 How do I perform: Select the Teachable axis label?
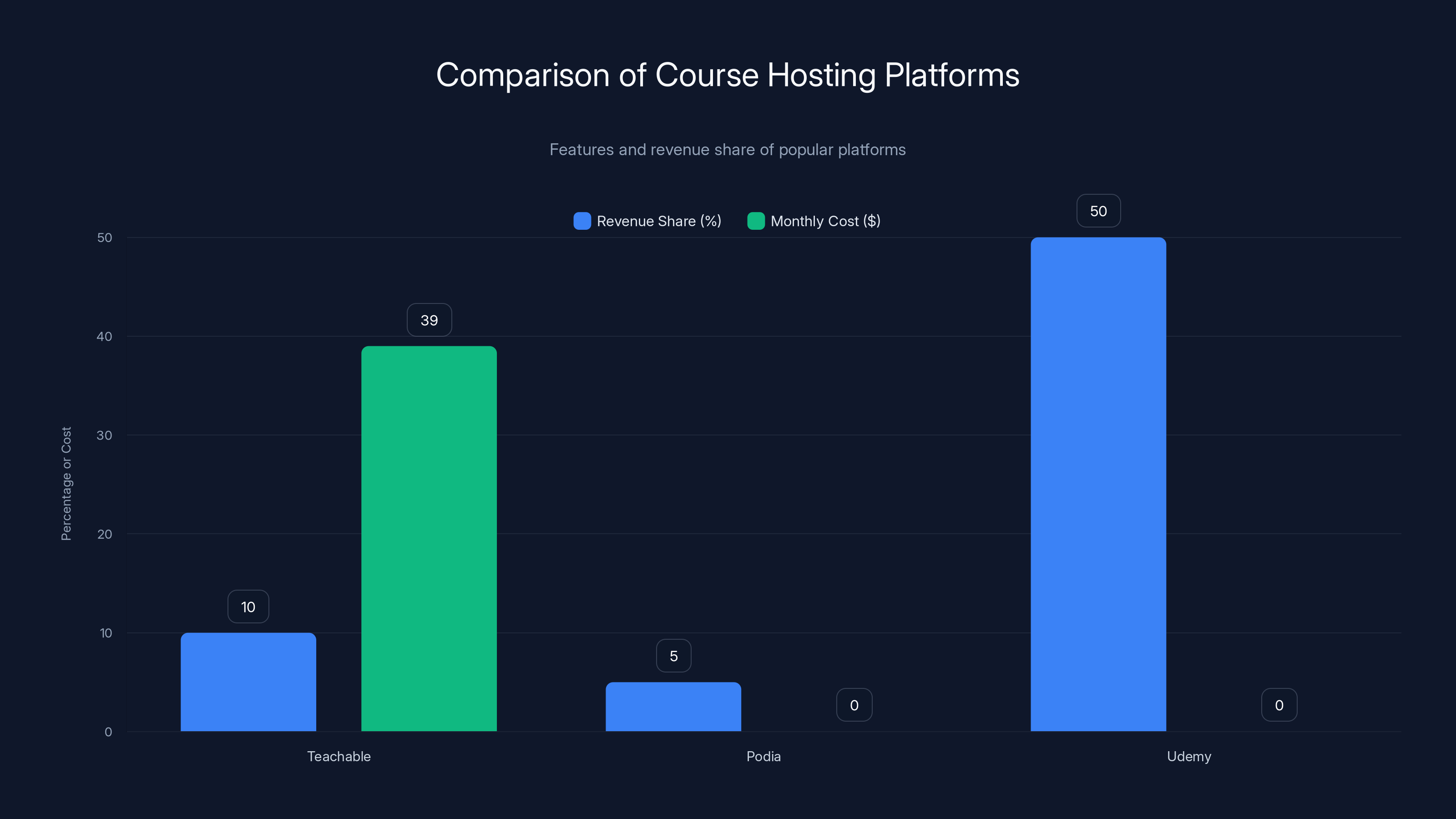click(x=339, y=756)
